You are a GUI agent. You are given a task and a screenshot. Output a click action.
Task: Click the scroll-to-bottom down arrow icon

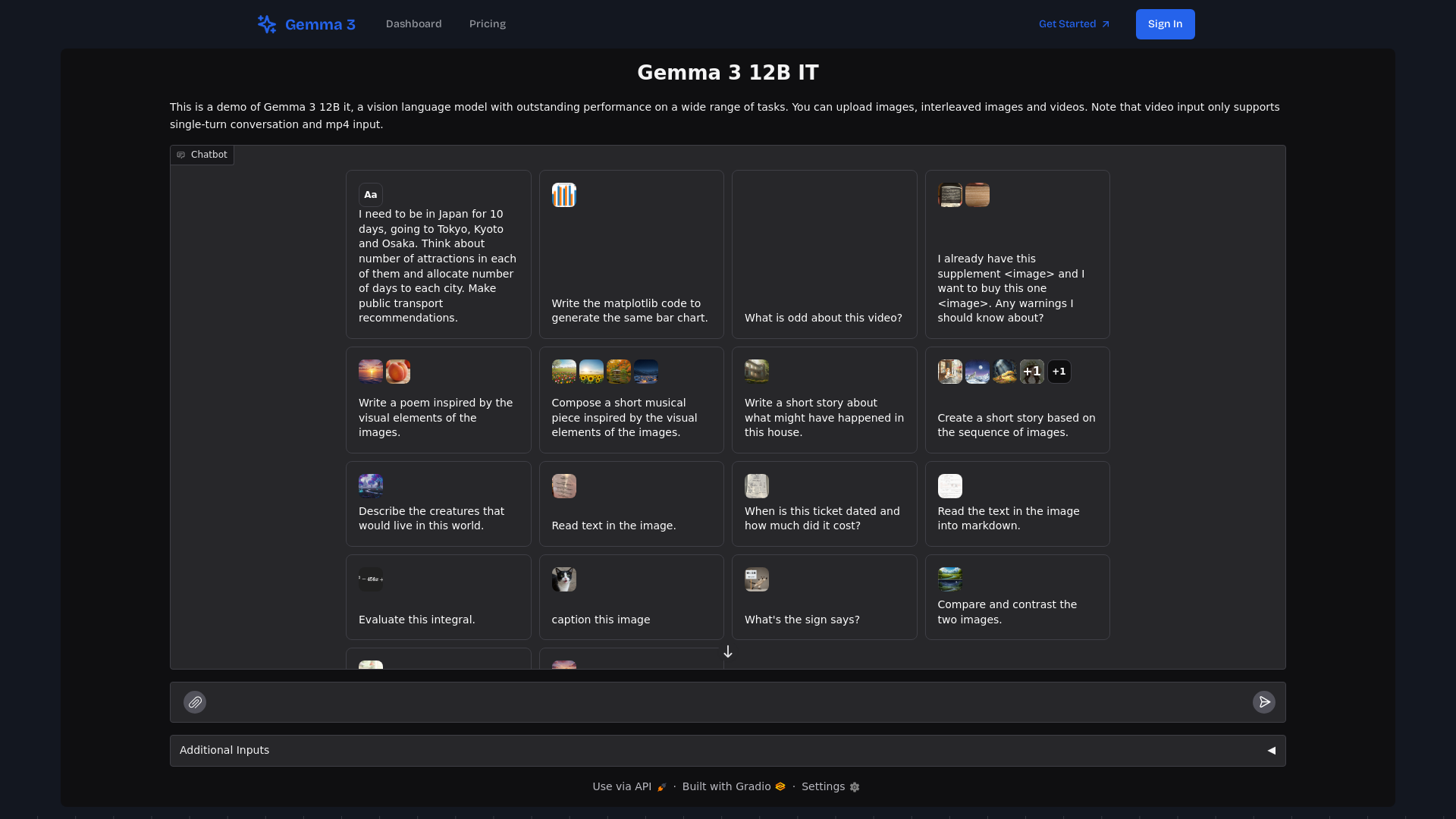(728, 651)
